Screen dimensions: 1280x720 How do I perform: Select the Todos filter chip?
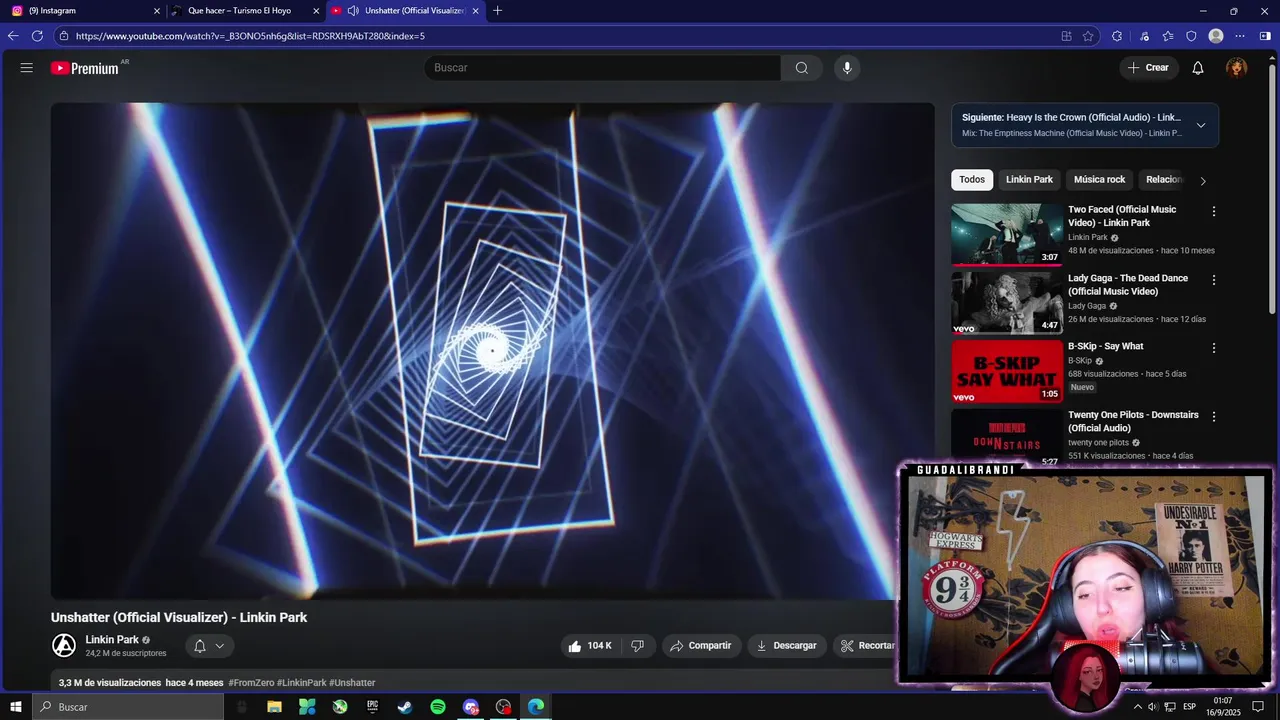click(972, 180)
